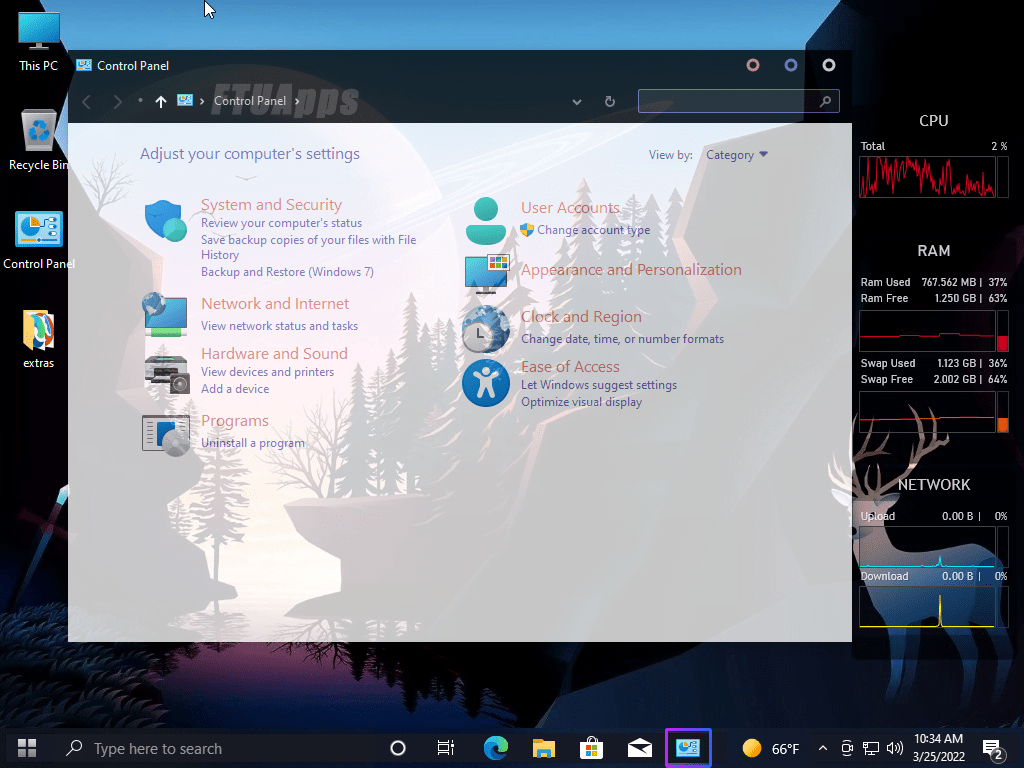The image size is (1024, 768).
Task: Expand the root breadcrumb chevron before Control Panel
Action: pyautogui.click(x=202, y=101)
